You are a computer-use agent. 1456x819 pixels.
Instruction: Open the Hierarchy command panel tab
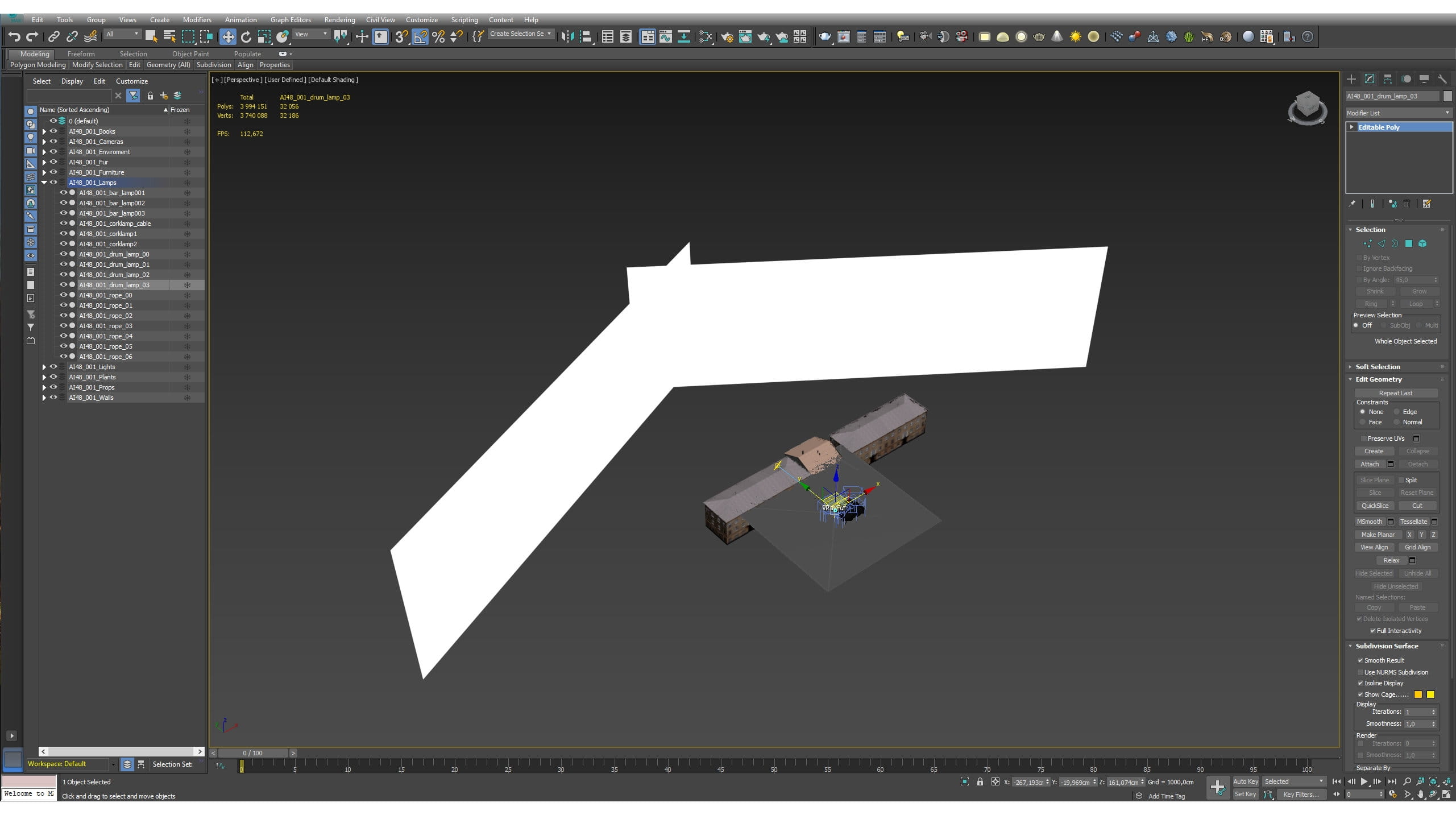[1388, 79]
